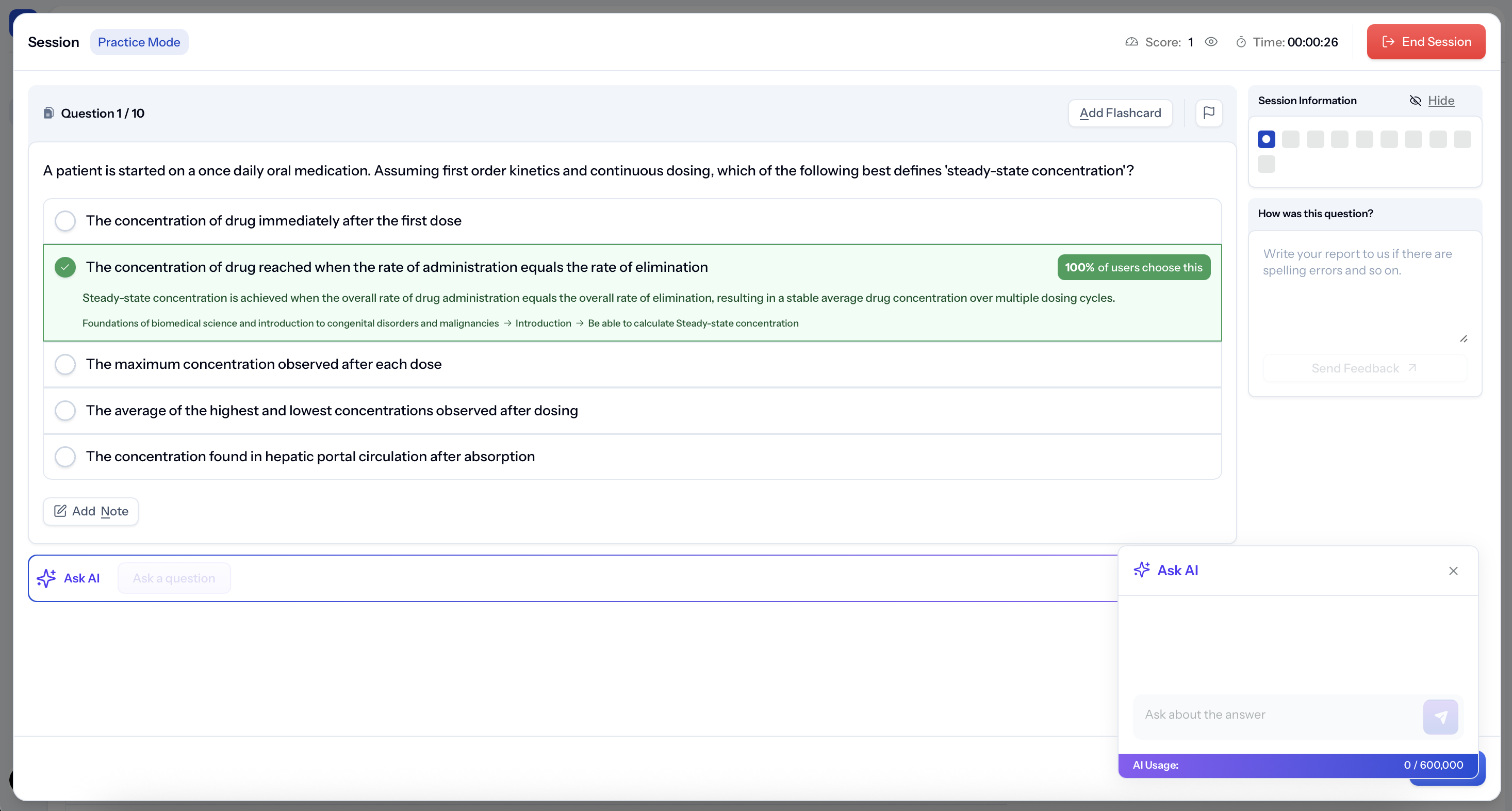Flag this question with the flag icon
This screenshot has height=811, width=1512.
point(1209,113)
